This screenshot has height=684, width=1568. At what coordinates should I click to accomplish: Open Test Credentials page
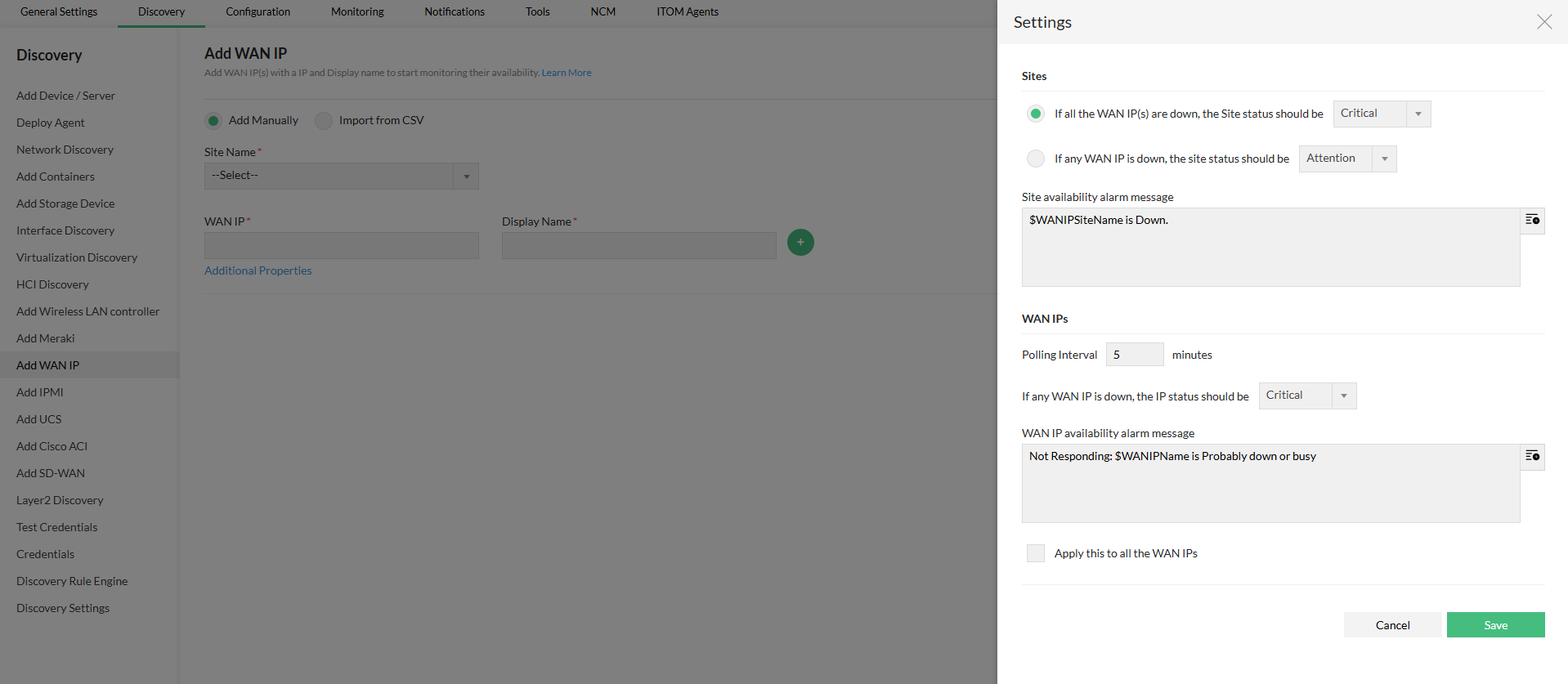[x=56, y=527]
